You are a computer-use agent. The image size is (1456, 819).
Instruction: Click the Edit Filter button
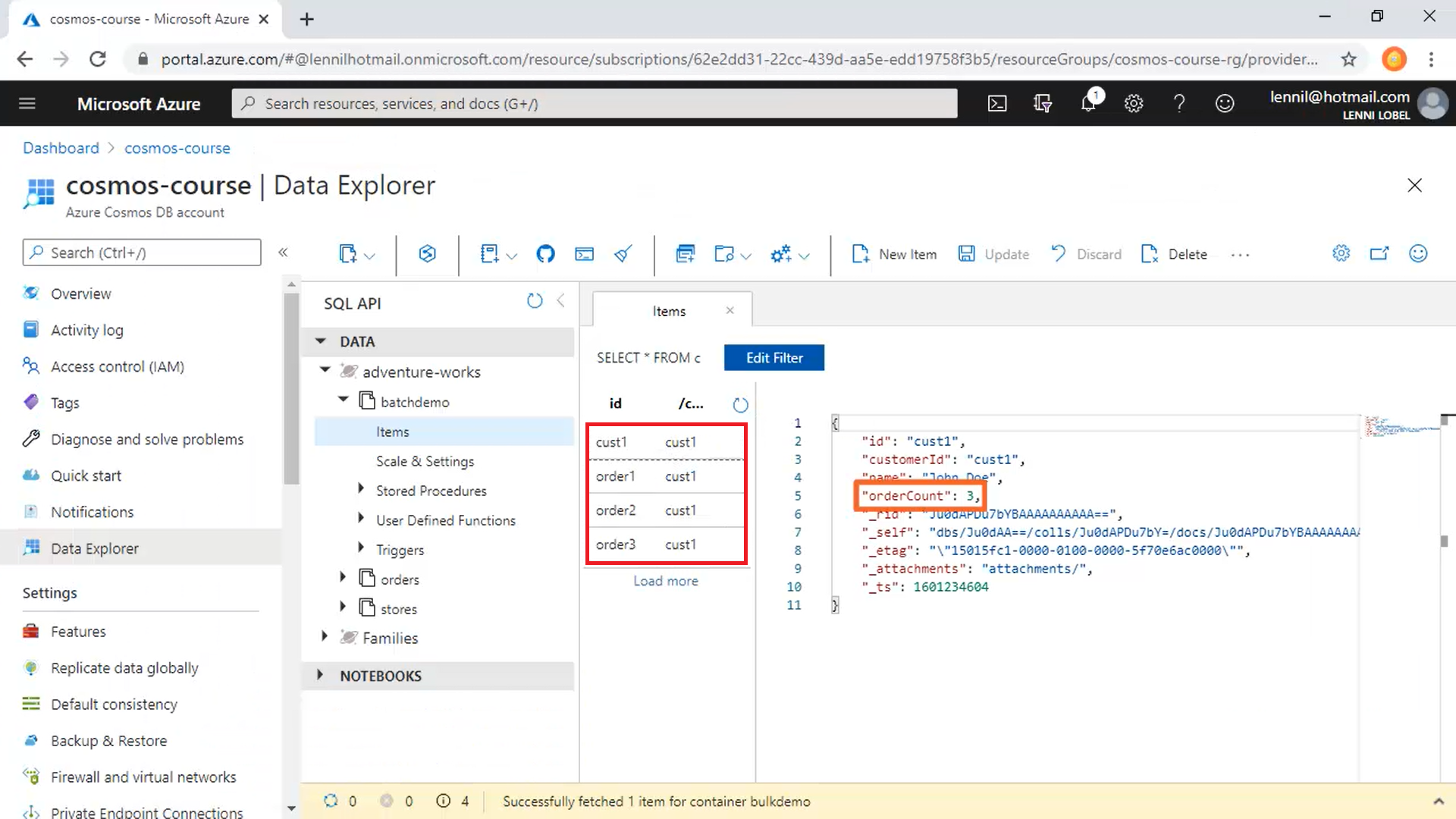click(x=774, y=358)
